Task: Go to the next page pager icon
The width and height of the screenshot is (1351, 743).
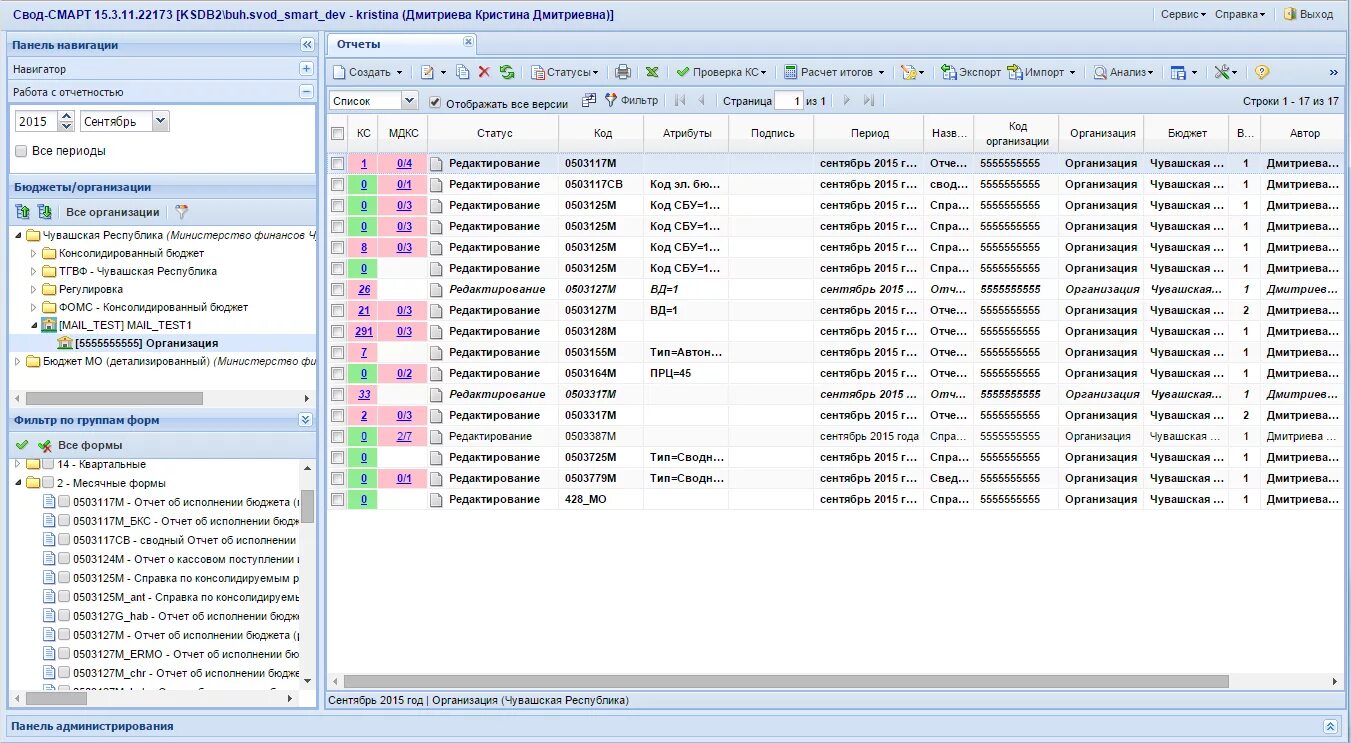Action: click(x=846, y=100)
